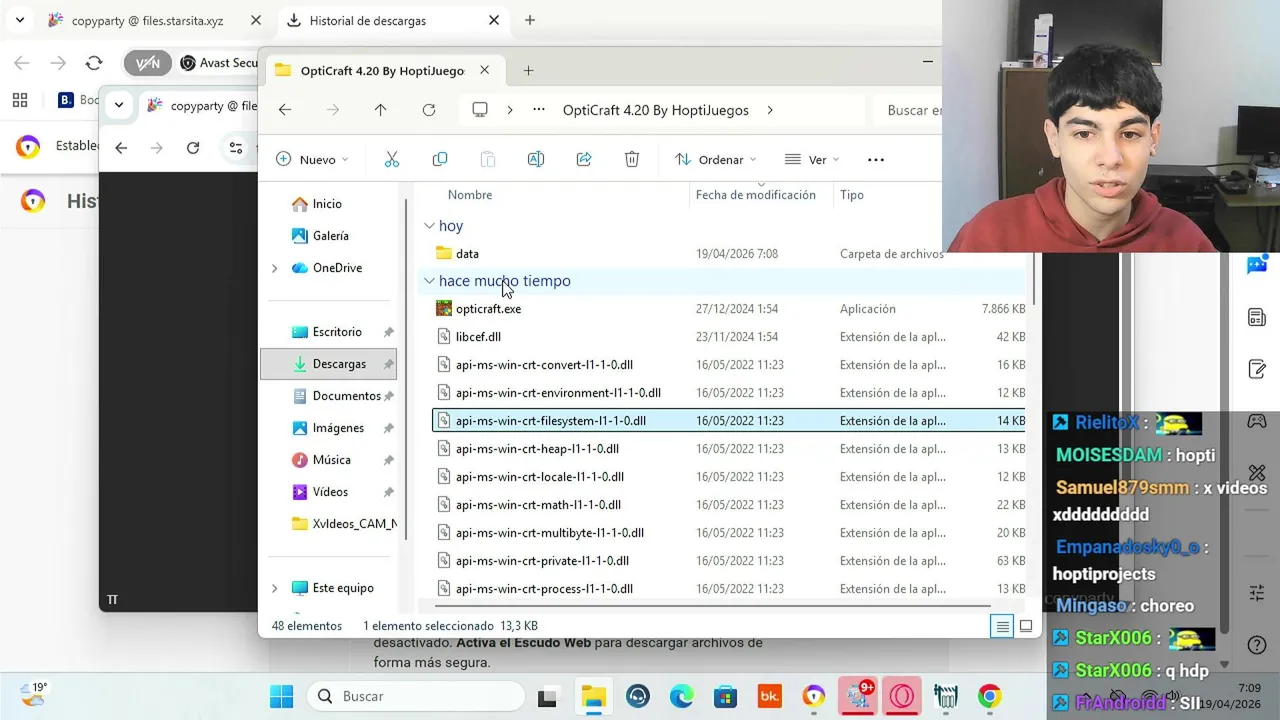This screenshot has height=720, width=1280.
Task: Switch to large thumbnails view icon
Action: pos(1025,627)
